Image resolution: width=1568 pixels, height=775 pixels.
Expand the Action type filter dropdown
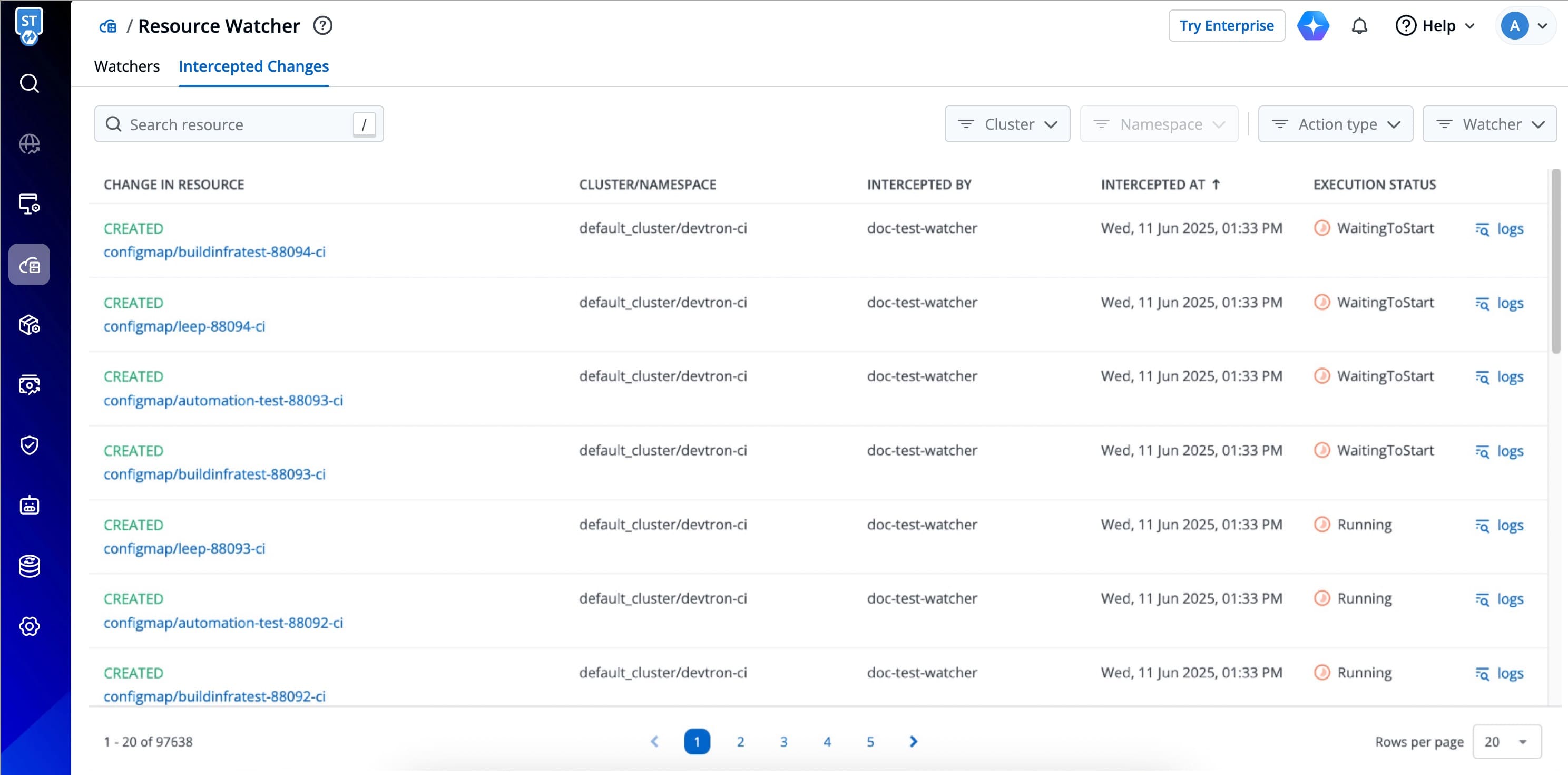coord(1335,124)
